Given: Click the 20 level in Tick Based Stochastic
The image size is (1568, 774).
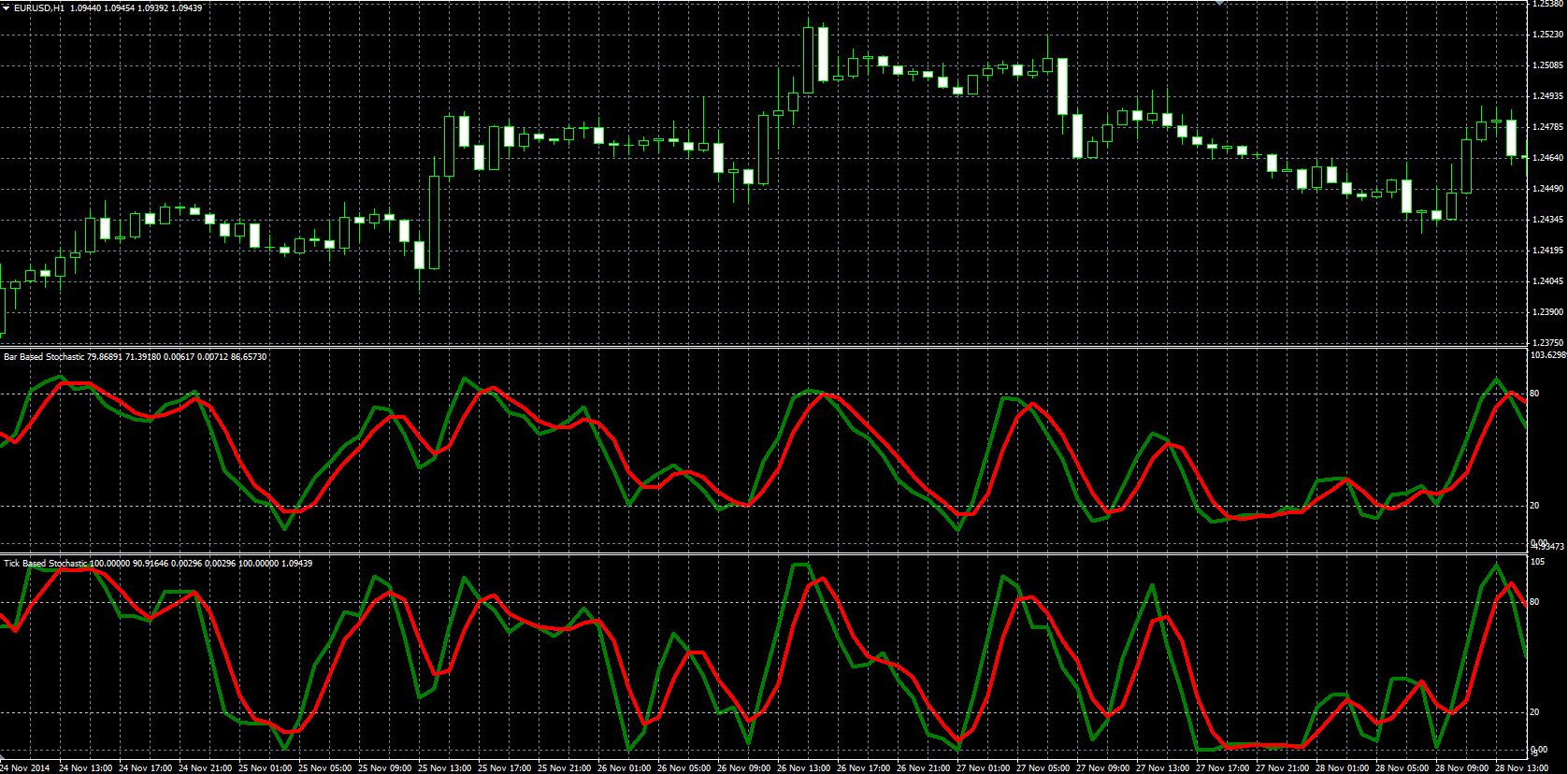Looking at the screenshot, I should [x=1534, y=712].
